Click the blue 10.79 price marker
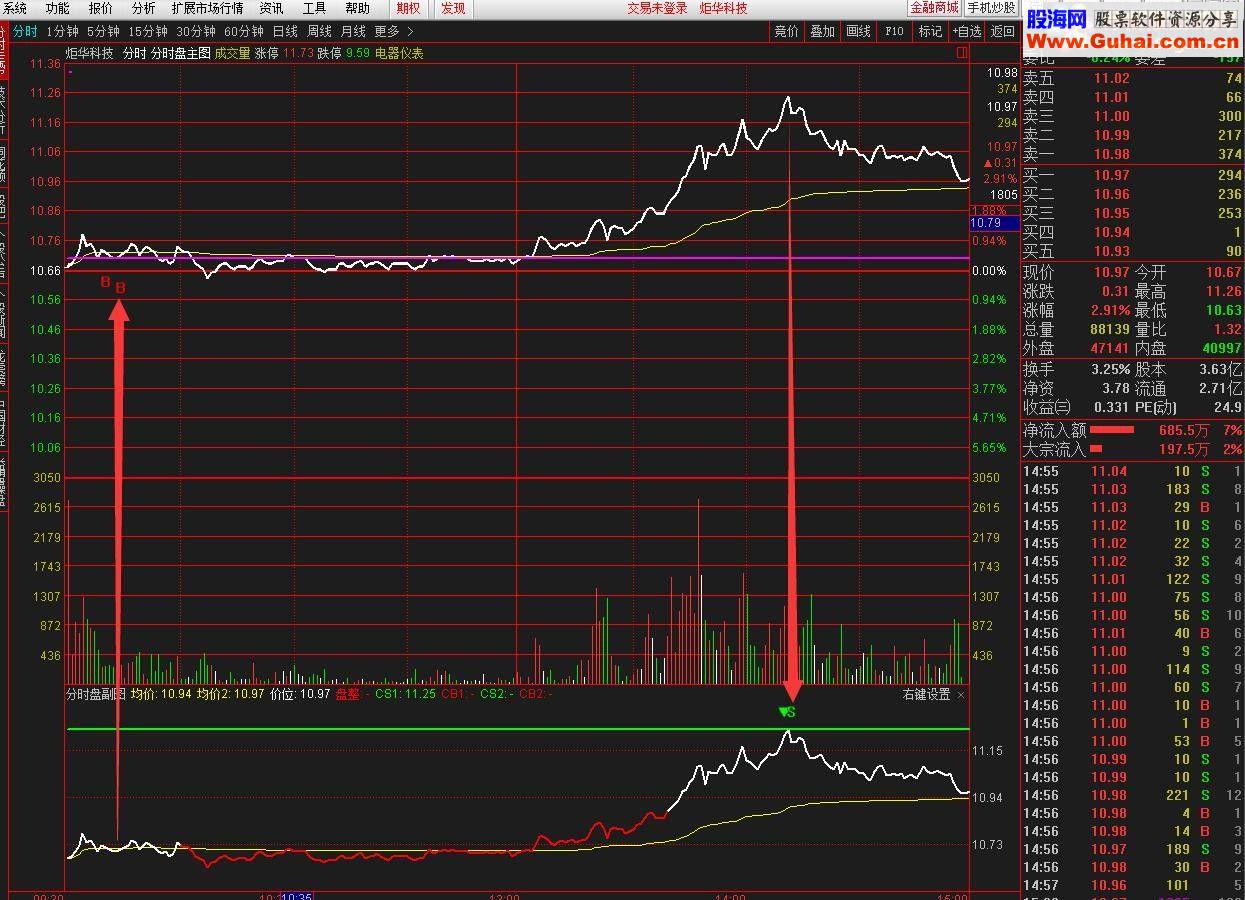The height and width of the screenshot is (900, 1245). pos(994,223)
